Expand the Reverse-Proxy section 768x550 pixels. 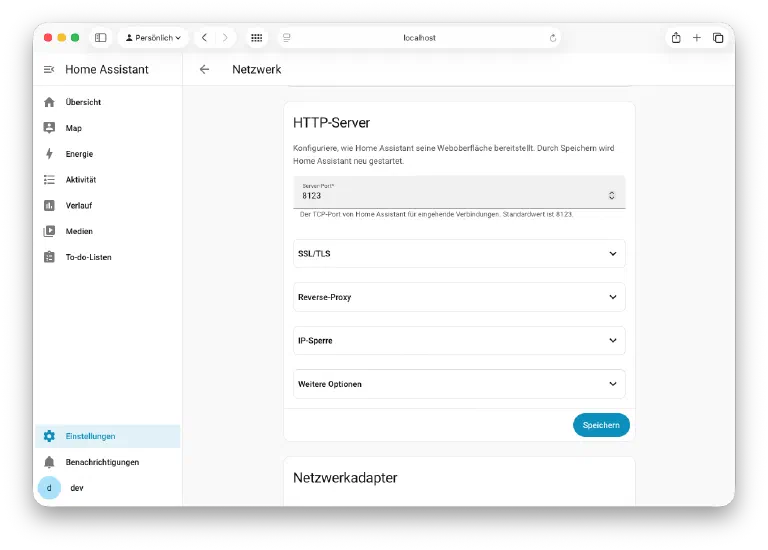tap(459, 297)
